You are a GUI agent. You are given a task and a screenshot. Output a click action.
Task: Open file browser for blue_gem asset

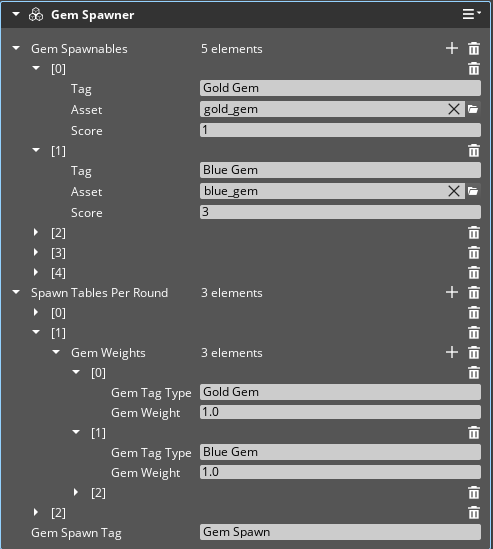click(x=473, y=191)
